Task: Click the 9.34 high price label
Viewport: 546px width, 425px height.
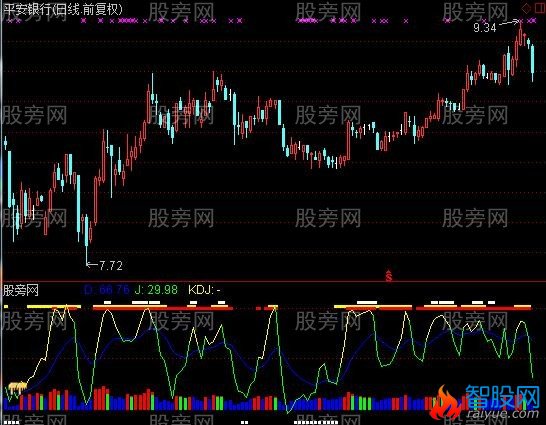Action: coord(485,28)
